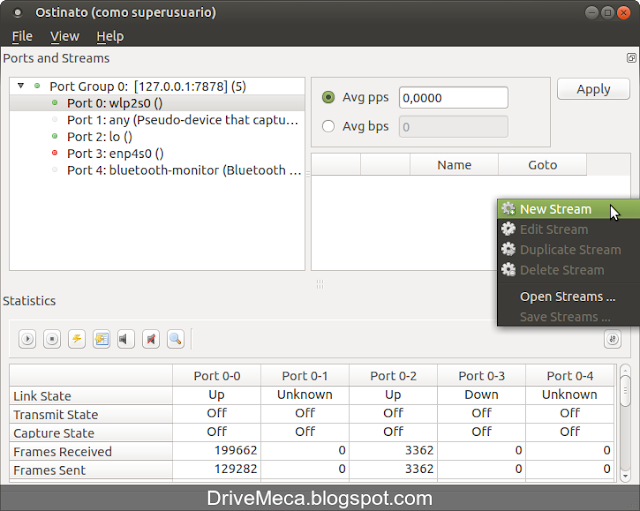Open the Help menu
The height and width of the screenshot is (511, 640).
(x=110, y=36)
